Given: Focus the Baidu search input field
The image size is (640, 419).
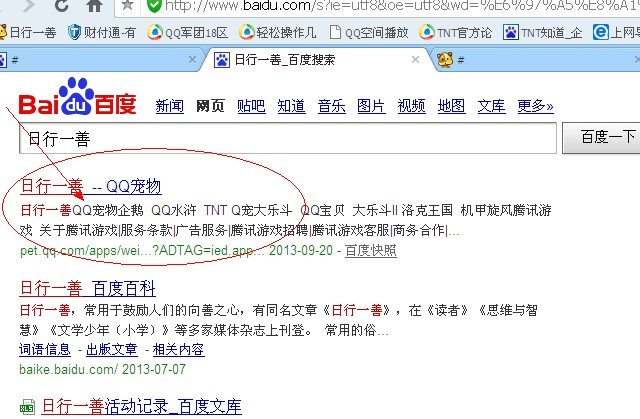Looking at the screenshot, I should (288, 138).
